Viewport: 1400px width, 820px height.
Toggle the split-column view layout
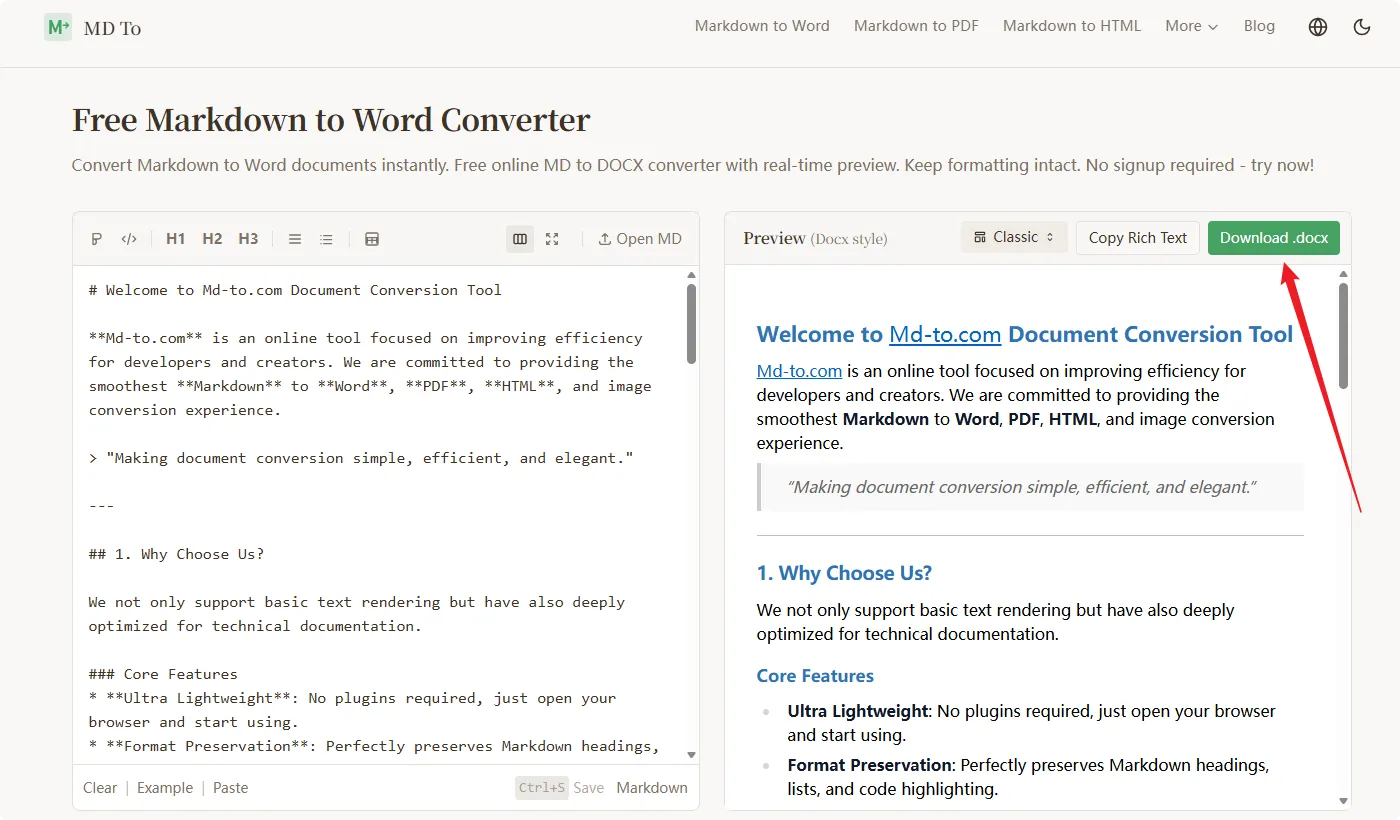520,239
